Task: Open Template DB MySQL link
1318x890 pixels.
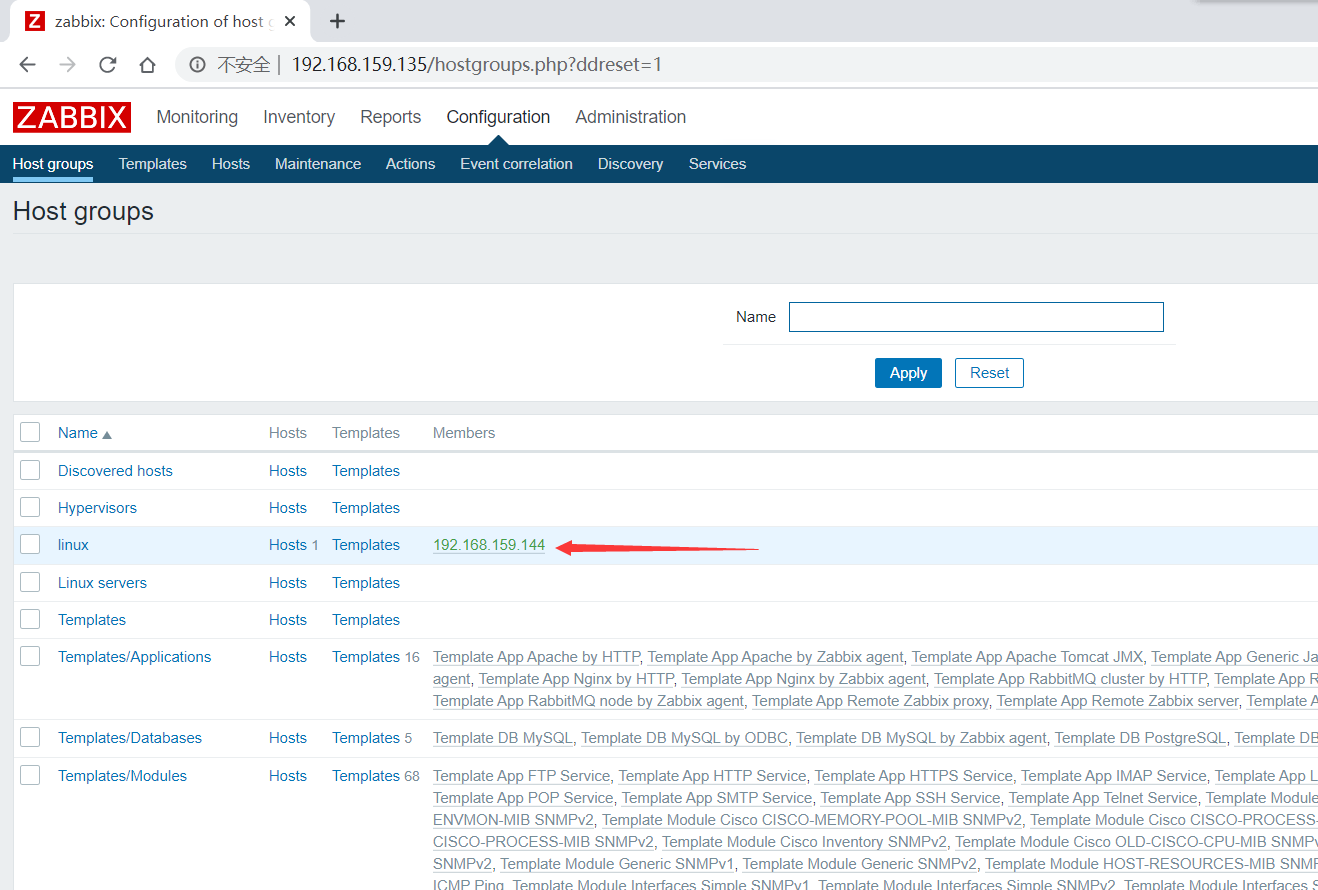Action: (x=503, y=738)
